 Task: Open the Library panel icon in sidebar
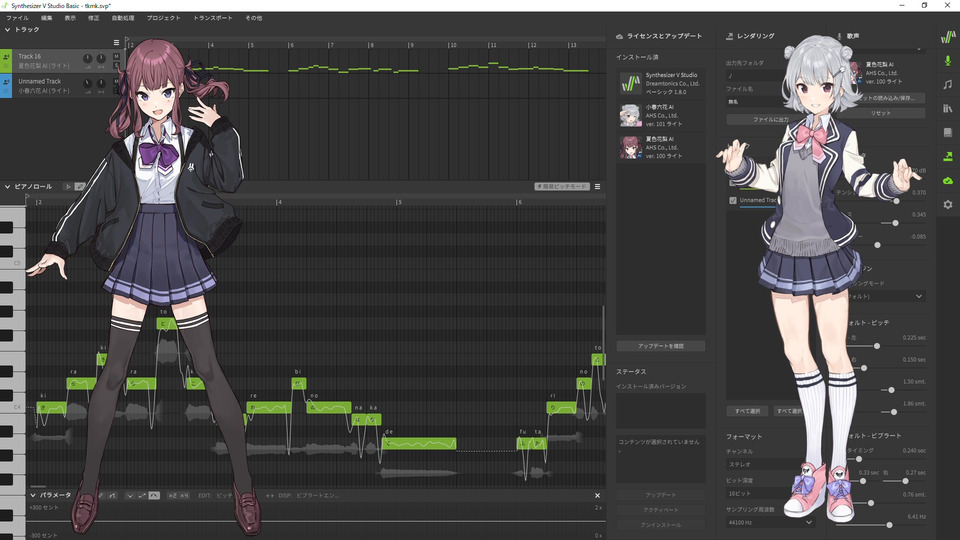tap(948, 108)
